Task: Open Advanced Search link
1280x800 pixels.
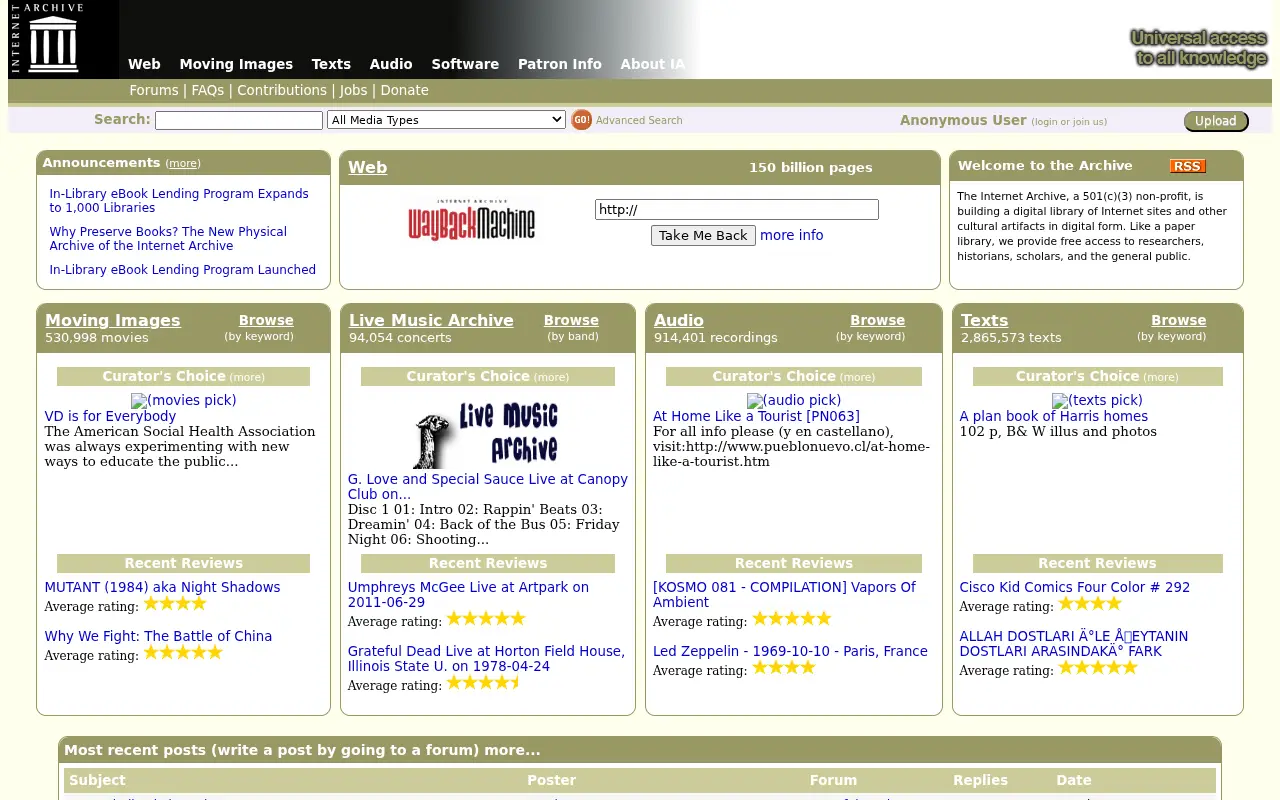Action: coord(639,120)
